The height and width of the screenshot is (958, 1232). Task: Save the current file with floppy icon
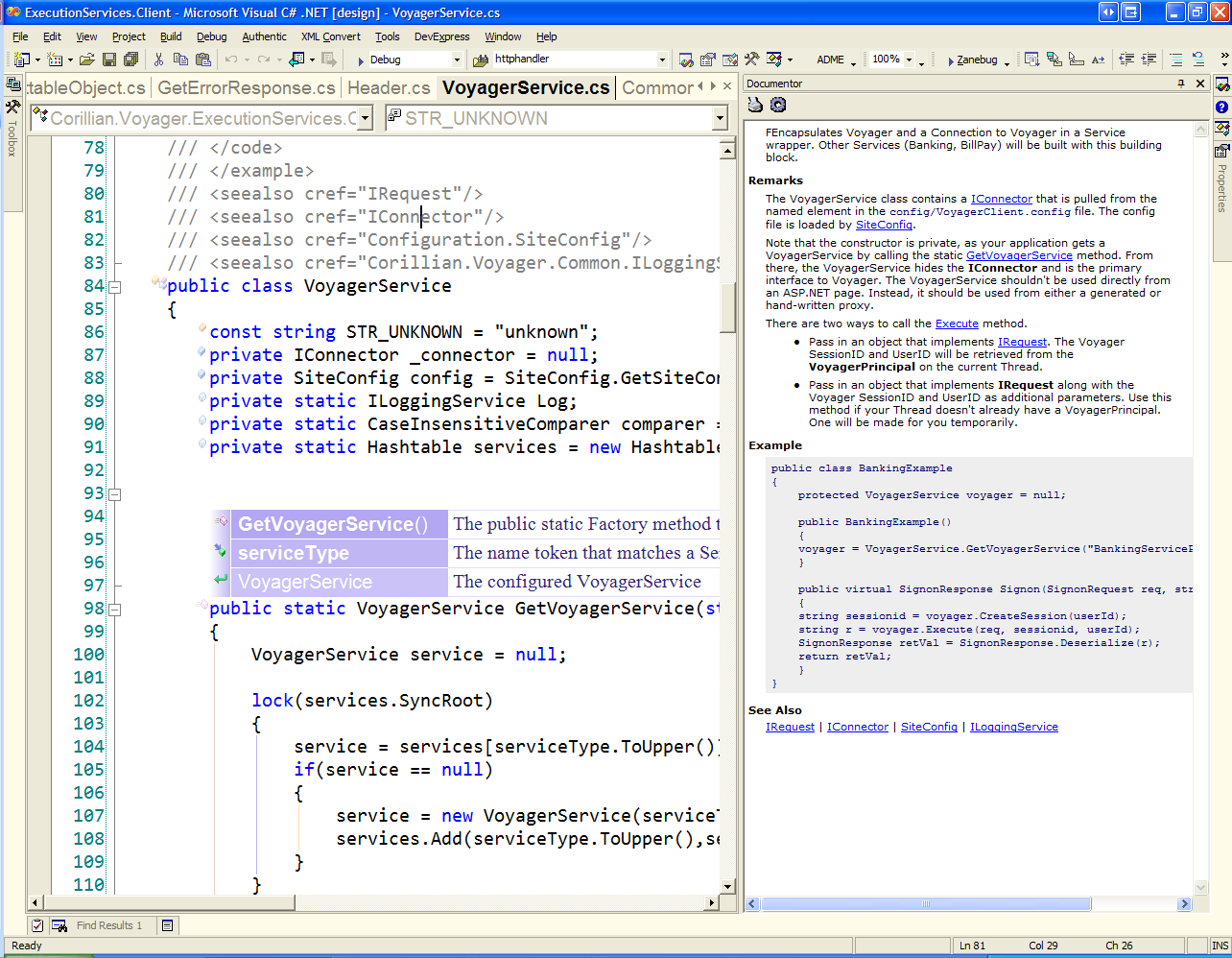point(109,60)
